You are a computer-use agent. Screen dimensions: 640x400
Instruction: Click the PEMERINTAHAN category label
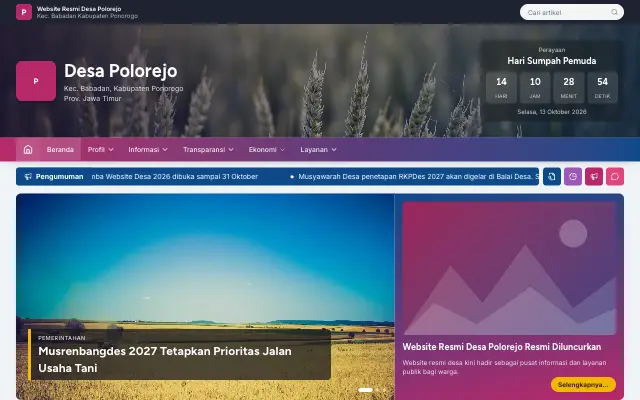pyautogui.click(x=62, y=338)
